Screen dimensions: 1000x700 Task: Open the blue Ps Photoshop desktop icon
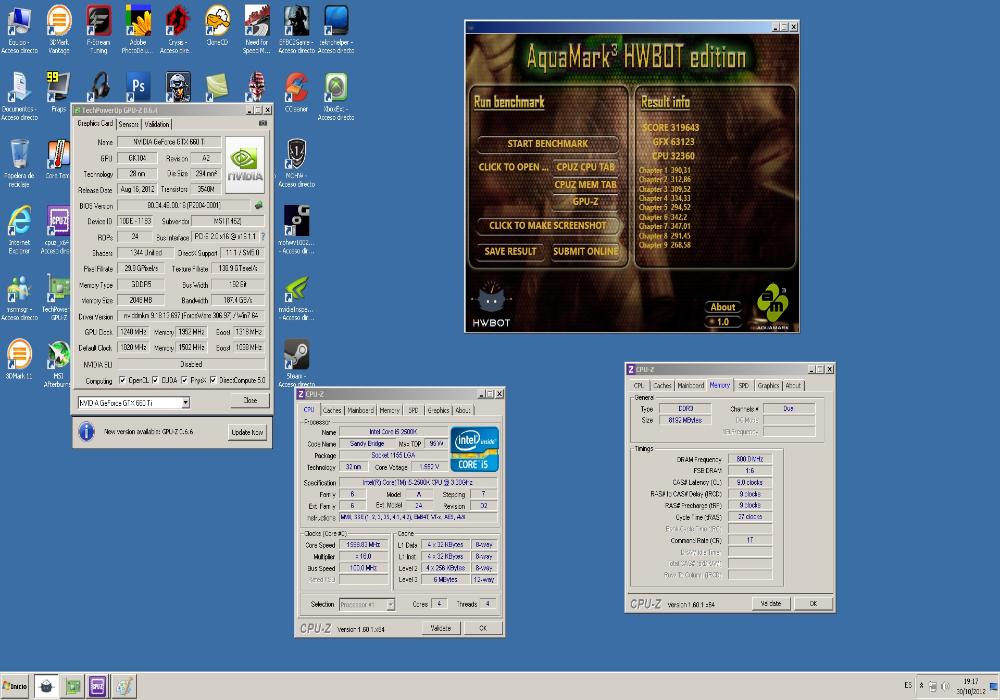[138, 85]
